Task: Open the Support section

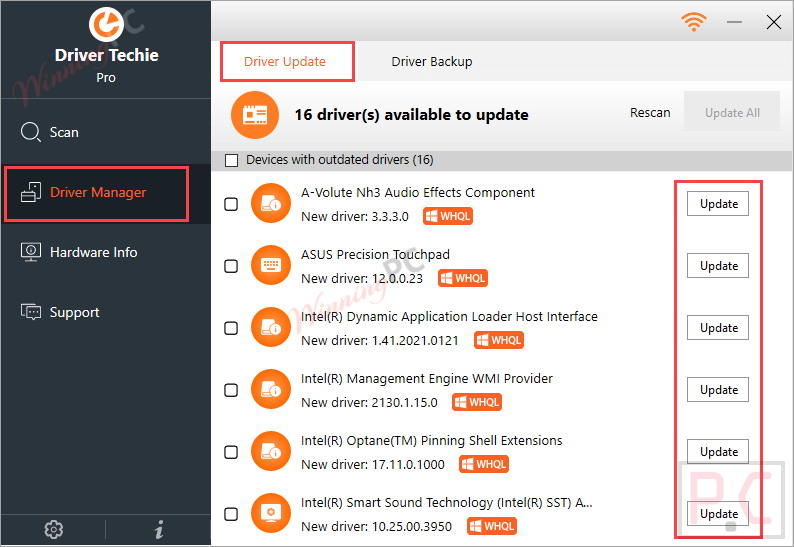Action: (x=105, y=312)
